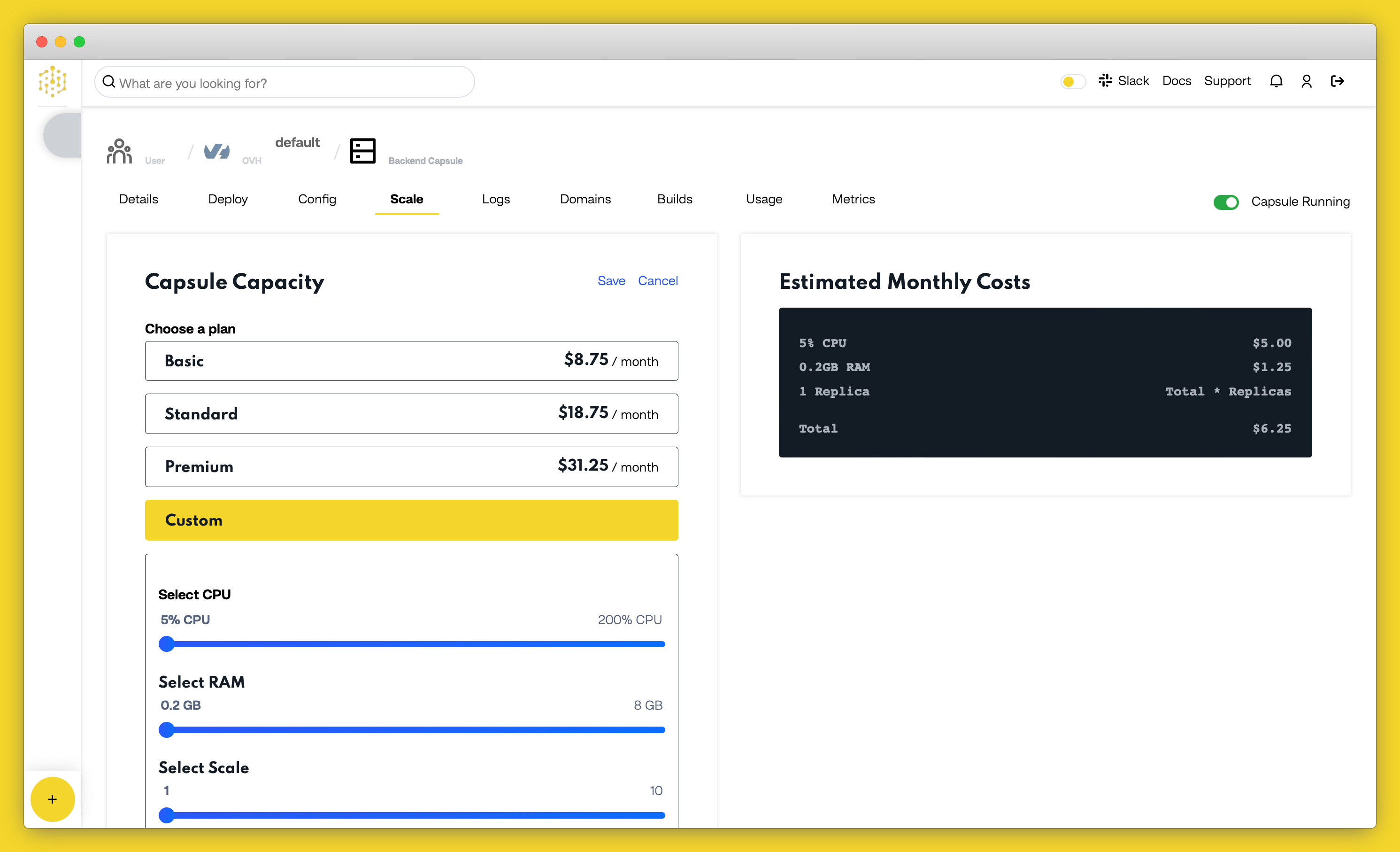Click the 'Total $6.25' cost row

pos(1045,428)
